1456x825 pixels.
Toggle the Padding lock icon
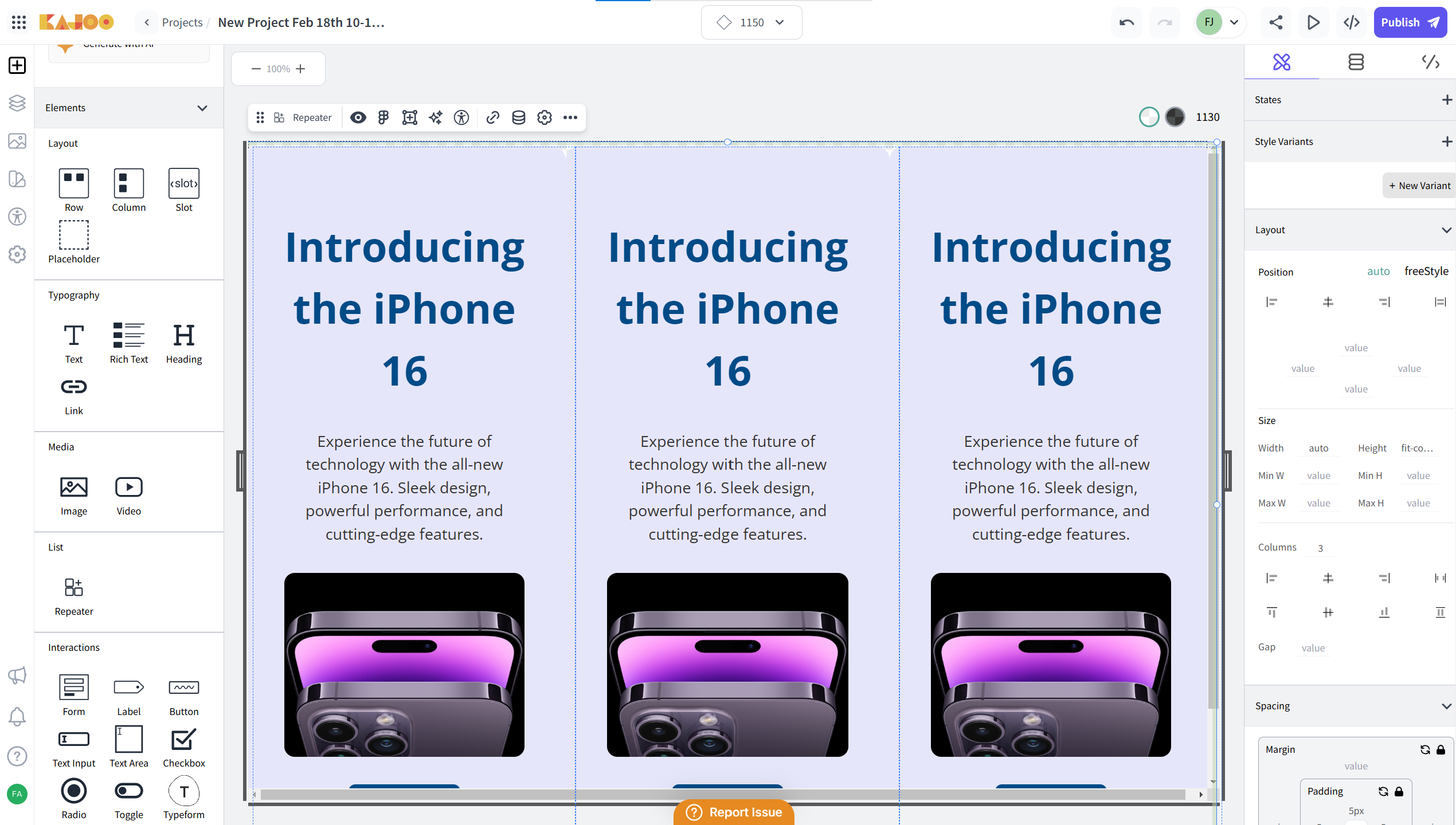point(1399,791)
